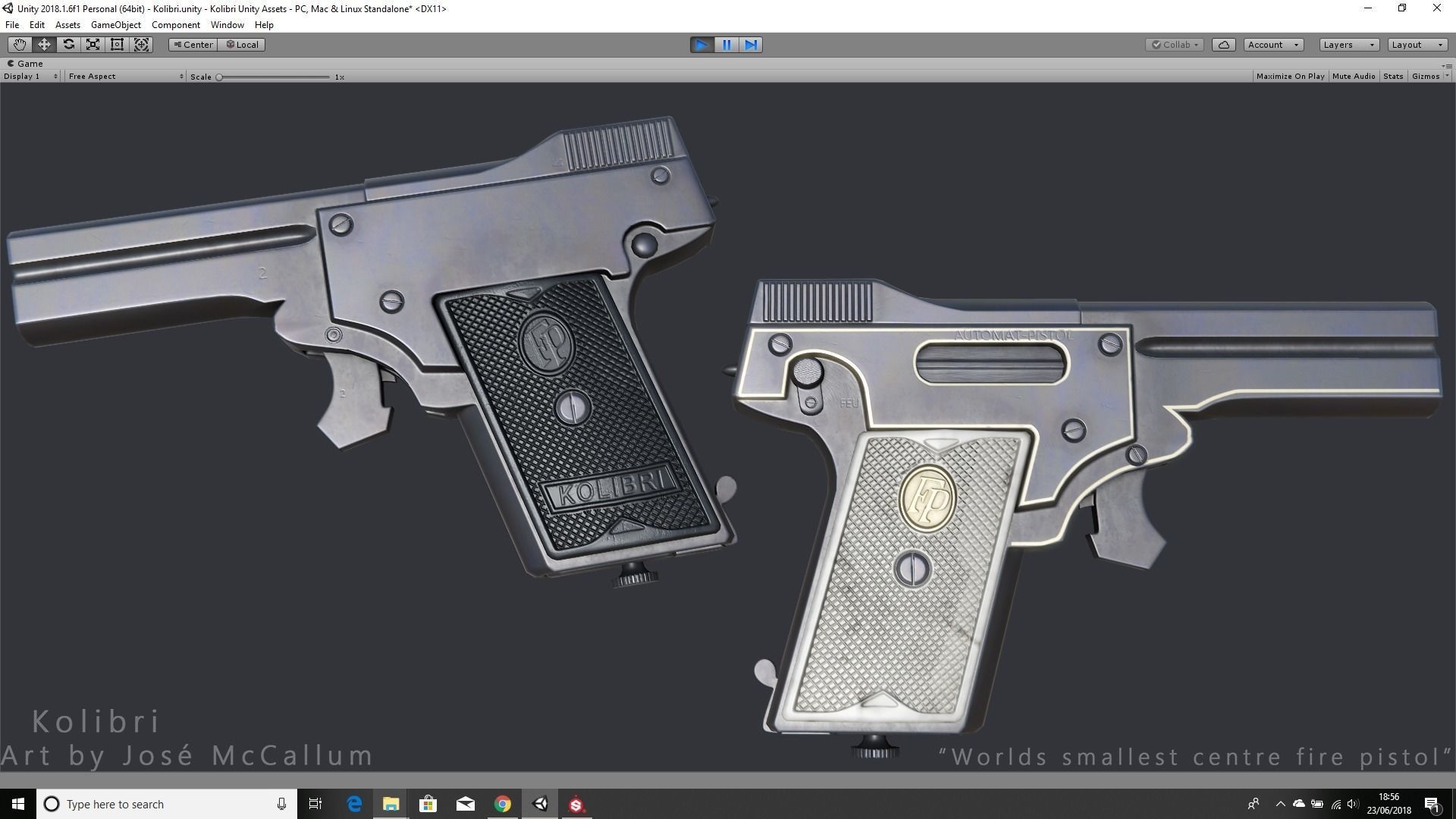Toggle pivot mode Center button
Screen dimensions: 1456x819
(193, 45)
